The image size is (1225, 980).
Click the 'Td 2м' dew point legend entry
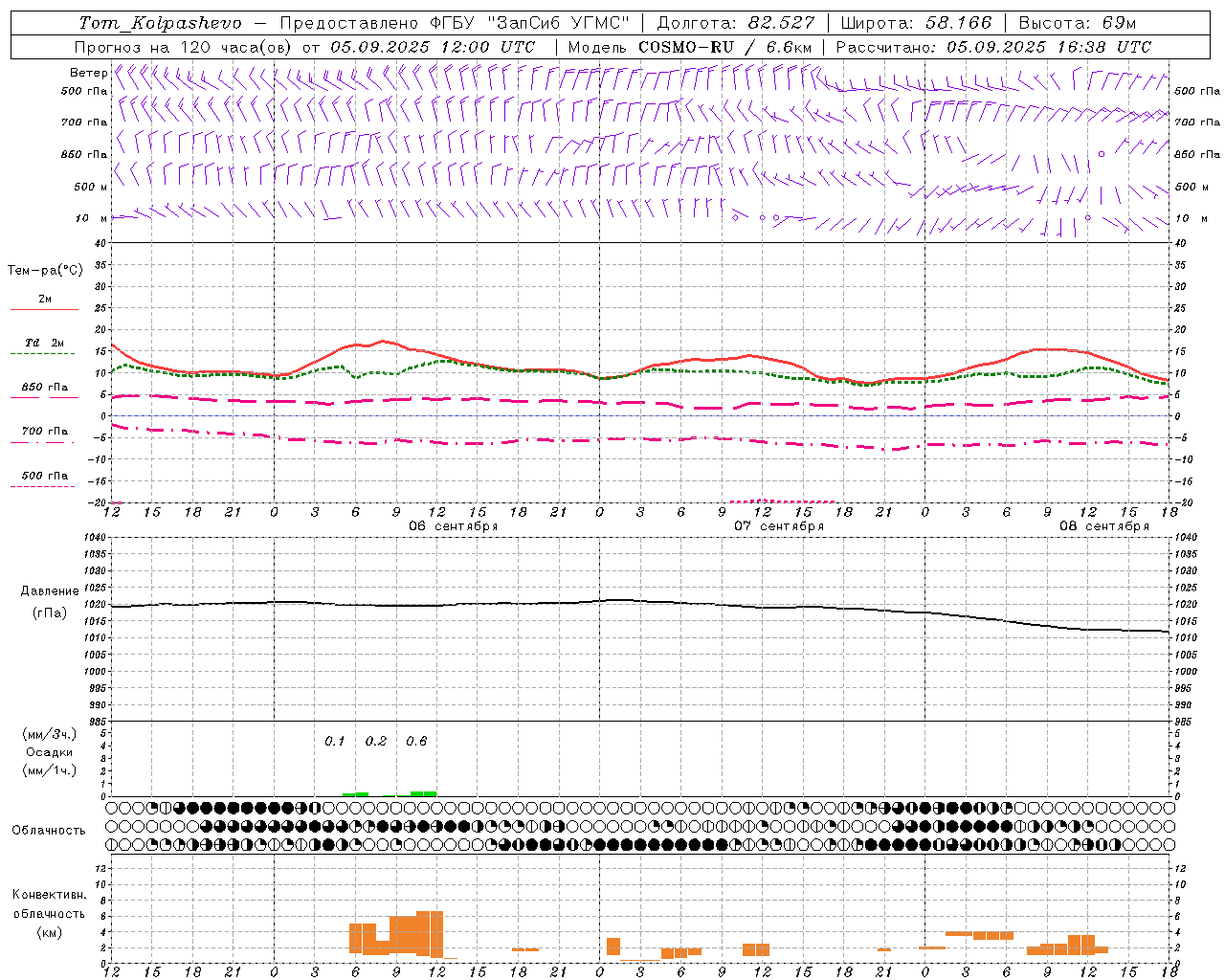tap(45, 343)
